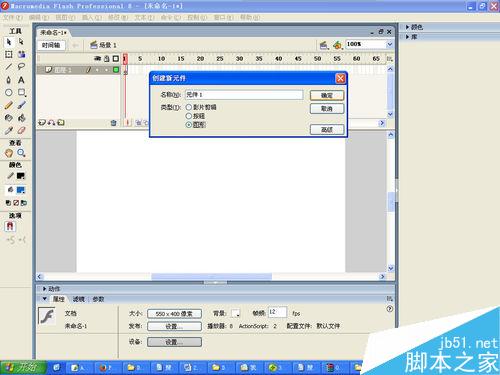Select the Eyedropper tool
This screenshot has height=375, width=500.
tap(9, 131)
